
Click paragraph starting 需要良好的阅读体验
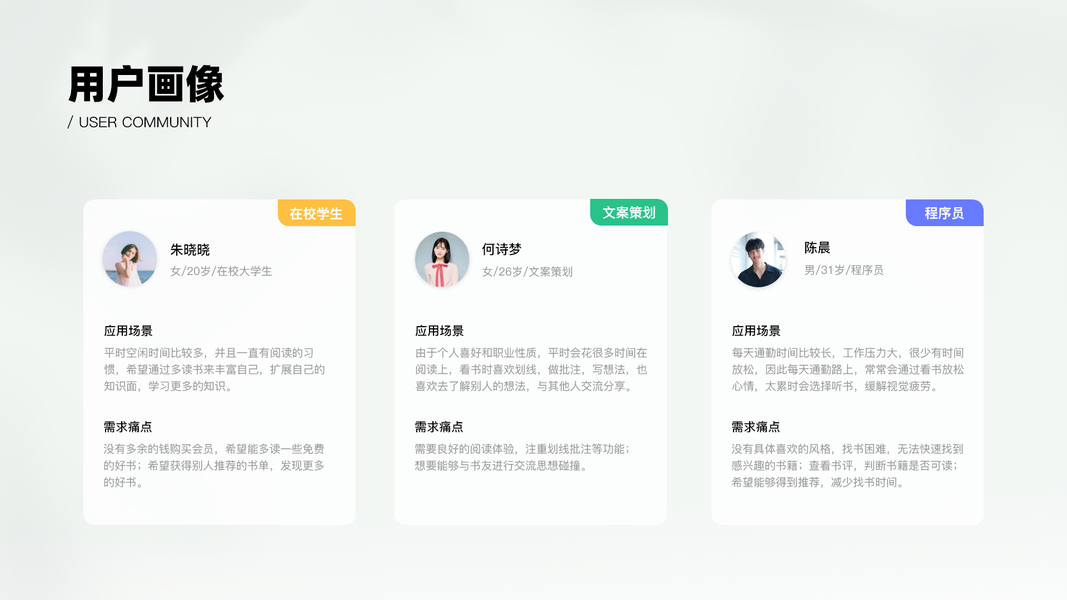pos(523,457)
